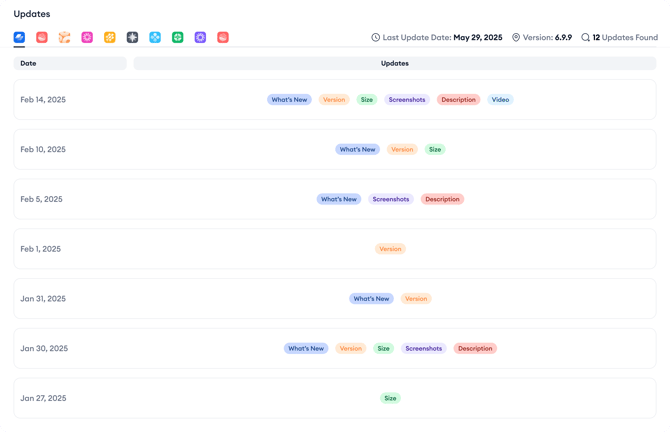Viewport: 670px width, 432px height.
Task: Select the Version tag on Feb 1, 2025
Action: [390, 249]
